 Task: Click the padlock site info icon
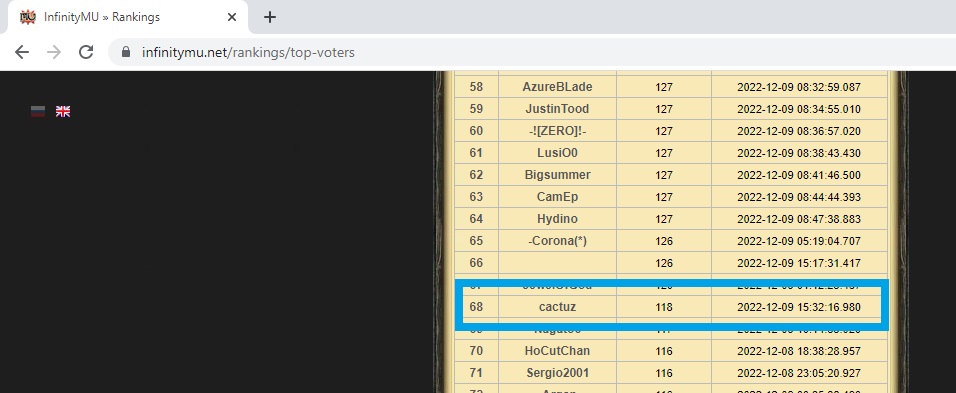coord(126,52)
